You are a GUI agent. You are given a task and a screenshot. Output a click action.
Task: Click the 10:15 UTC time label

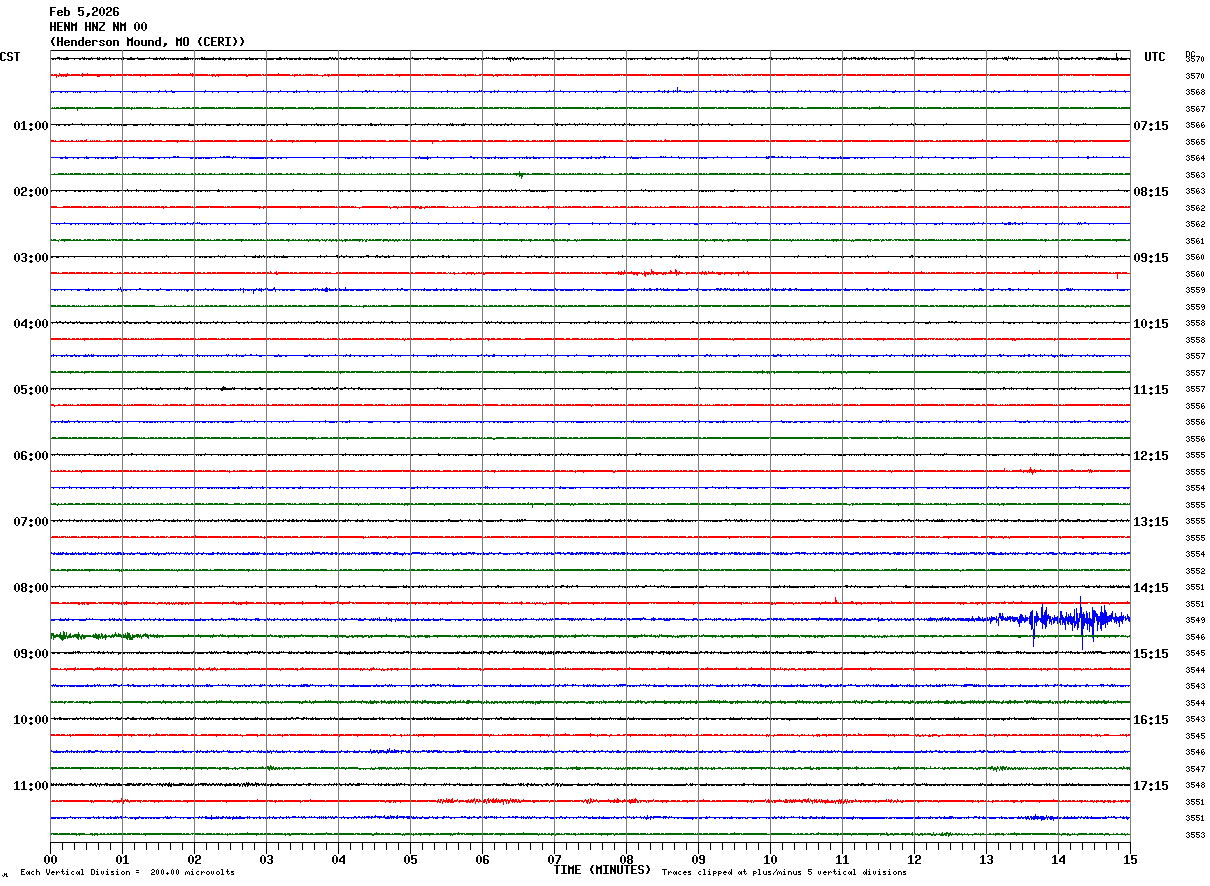pyautogui.click(x=1150, y=324)
